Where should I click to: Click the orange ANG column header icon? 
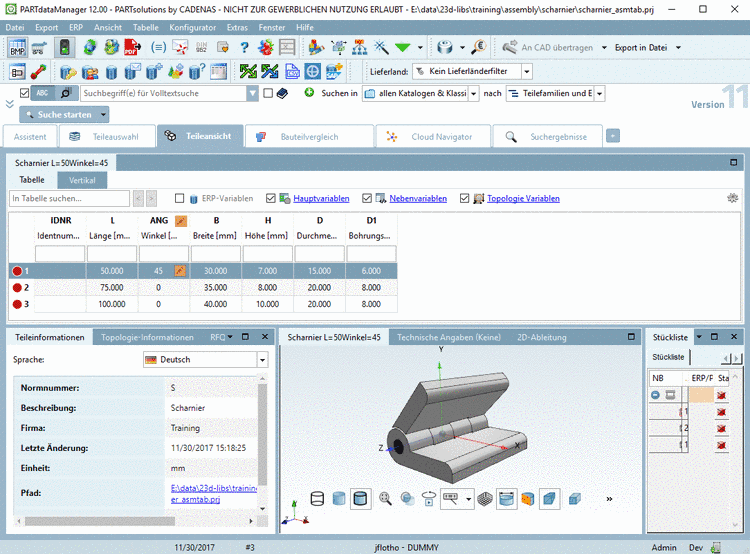(x=180, y=221)
